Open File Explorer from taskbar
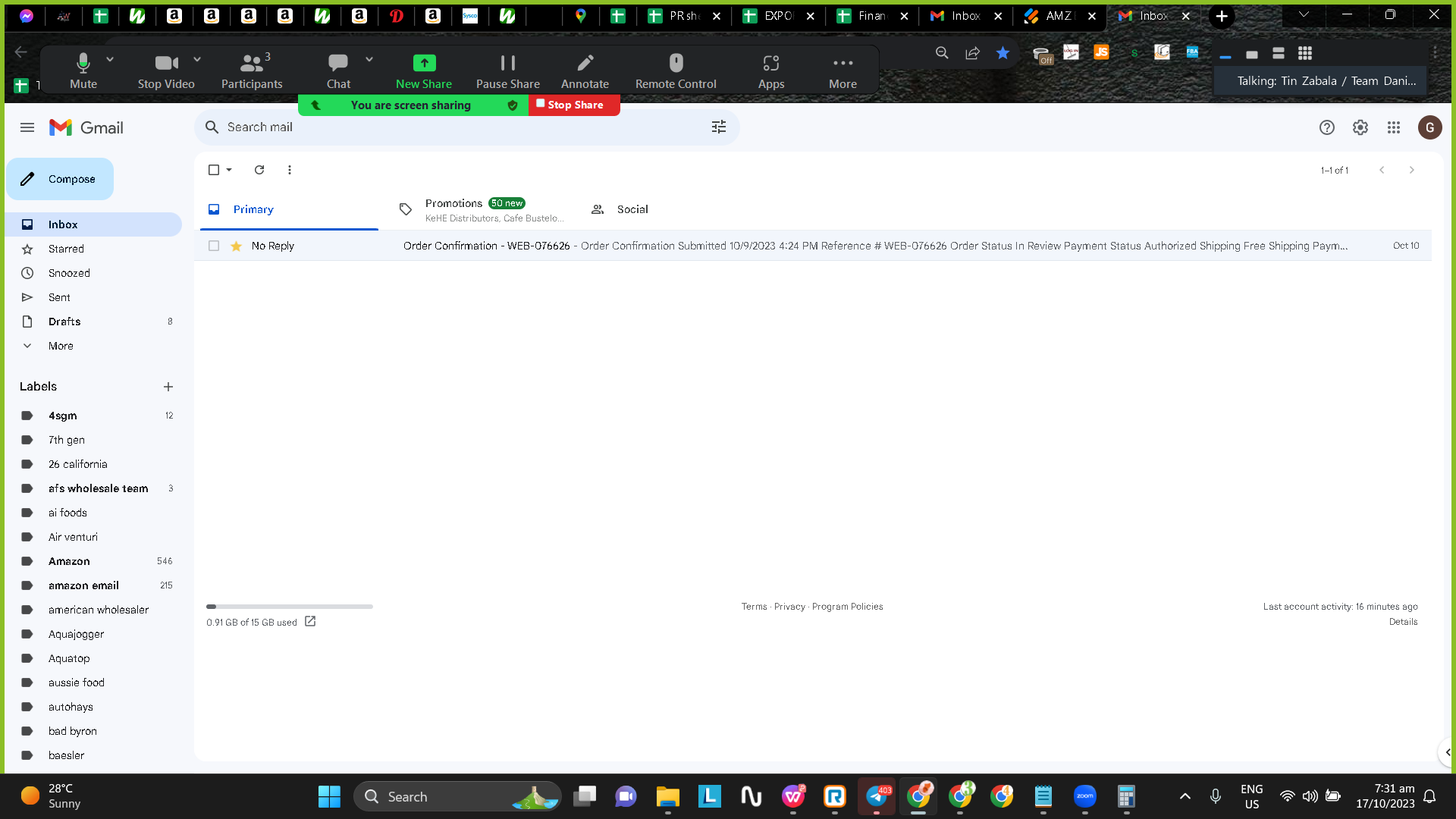Viewport: 1456px width, 819px height. (x=667, y=796)
